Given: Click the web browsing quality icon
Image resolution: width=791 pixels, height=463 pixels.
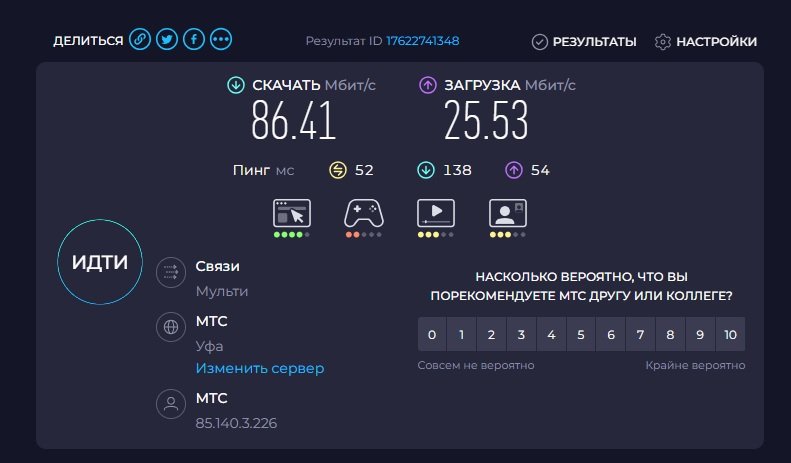Looking at the screenshot, I should point(292,213).
